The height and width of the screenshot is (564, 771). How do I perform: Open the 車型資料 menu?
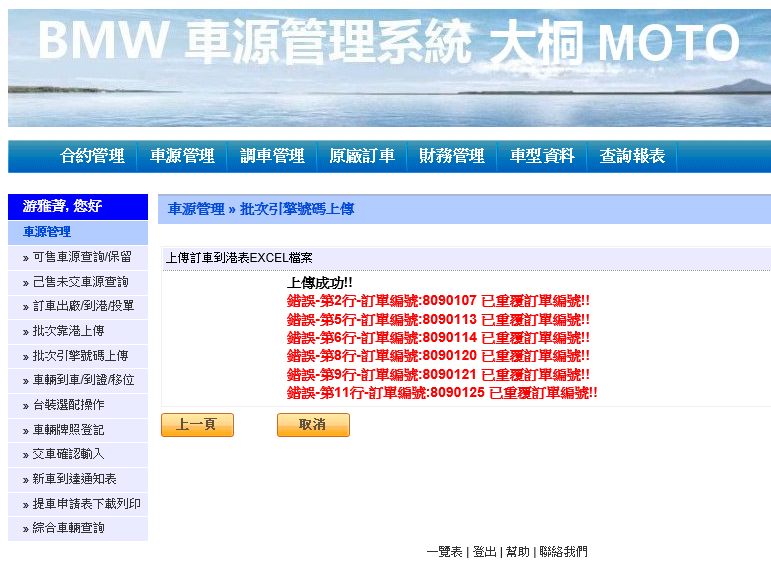pos(542,156)
